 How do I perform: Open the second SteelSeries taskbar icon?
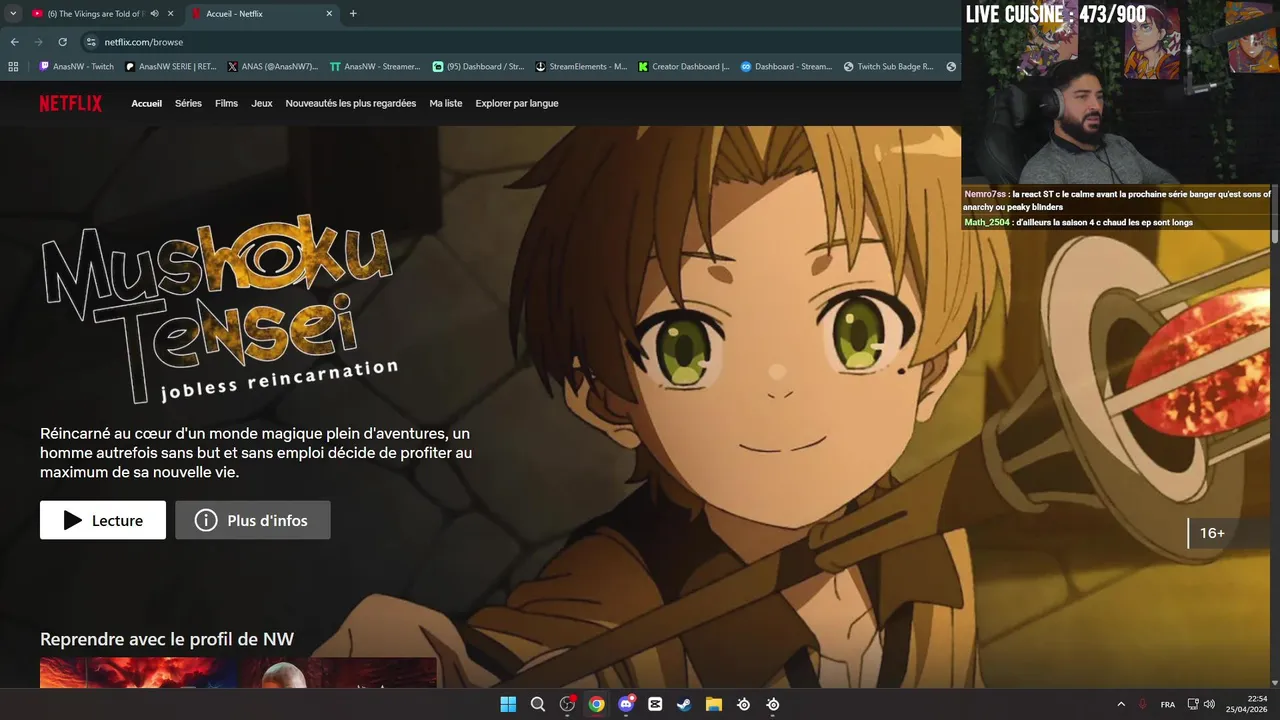tap(772, 704)
